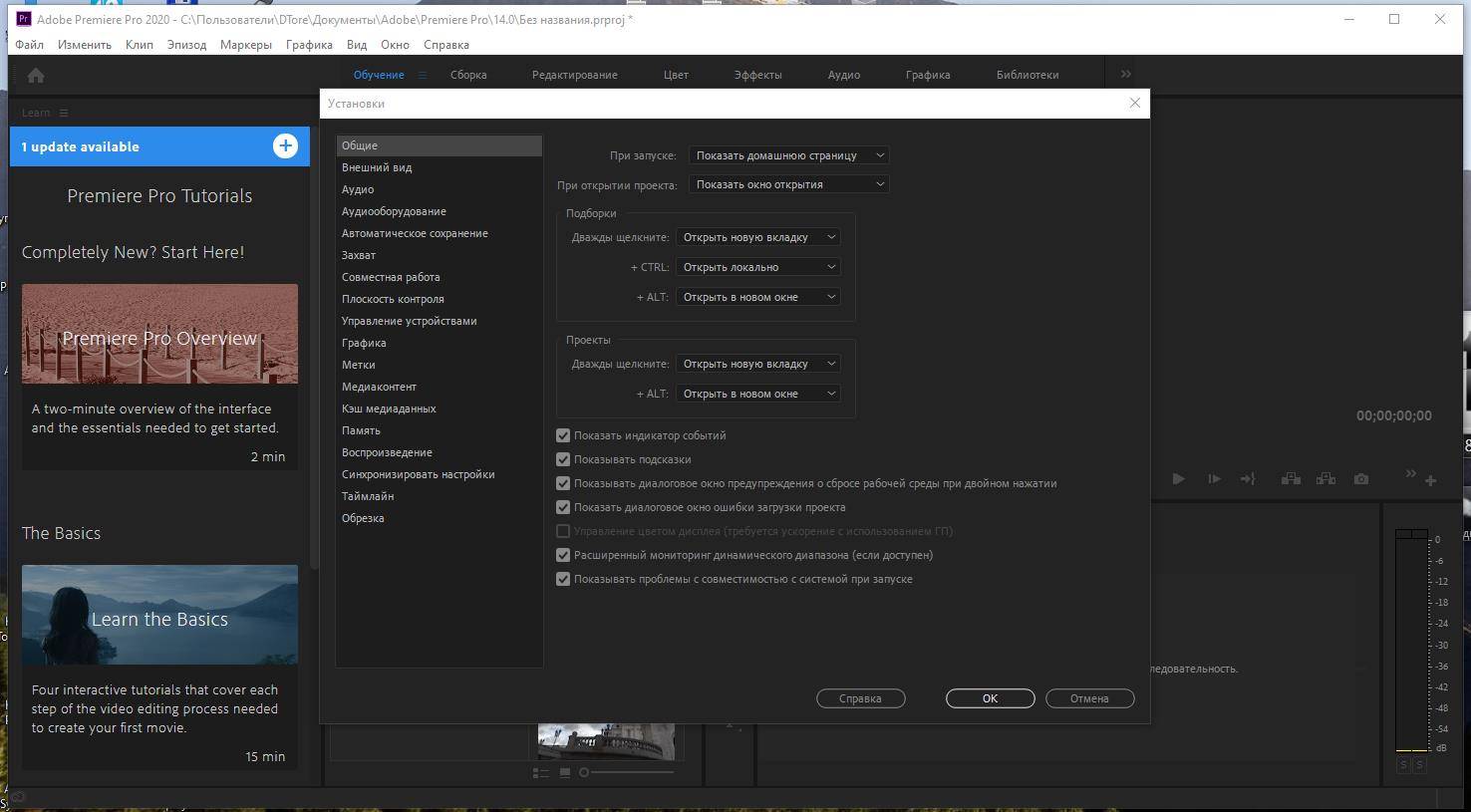Open the Подборки '+ ALT' dropdown
1471x812 pixels.
757,297
